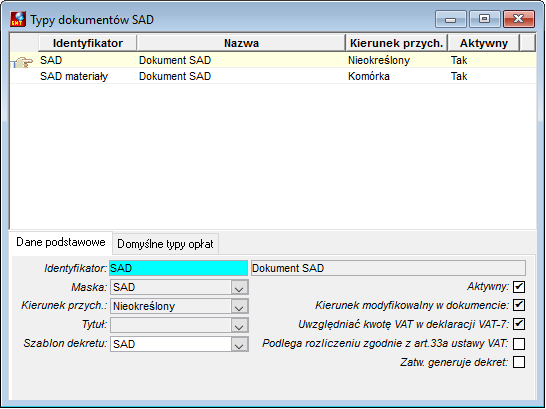Select the Dane podstawowe tab
Screen dimensions: 546x409
61,242
